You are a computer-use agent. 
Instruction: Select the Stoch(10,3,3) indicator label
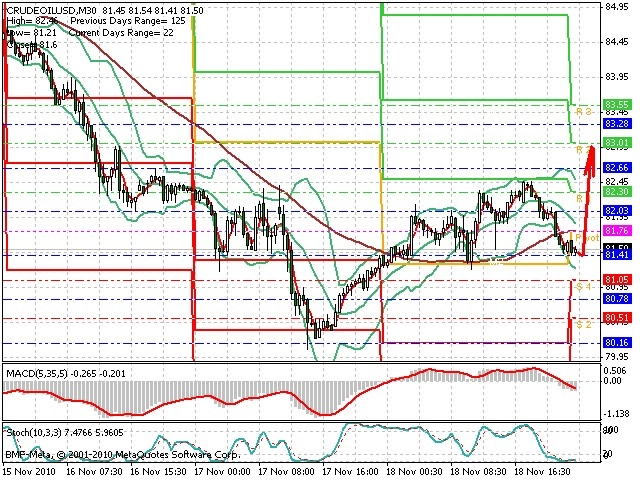35,433
